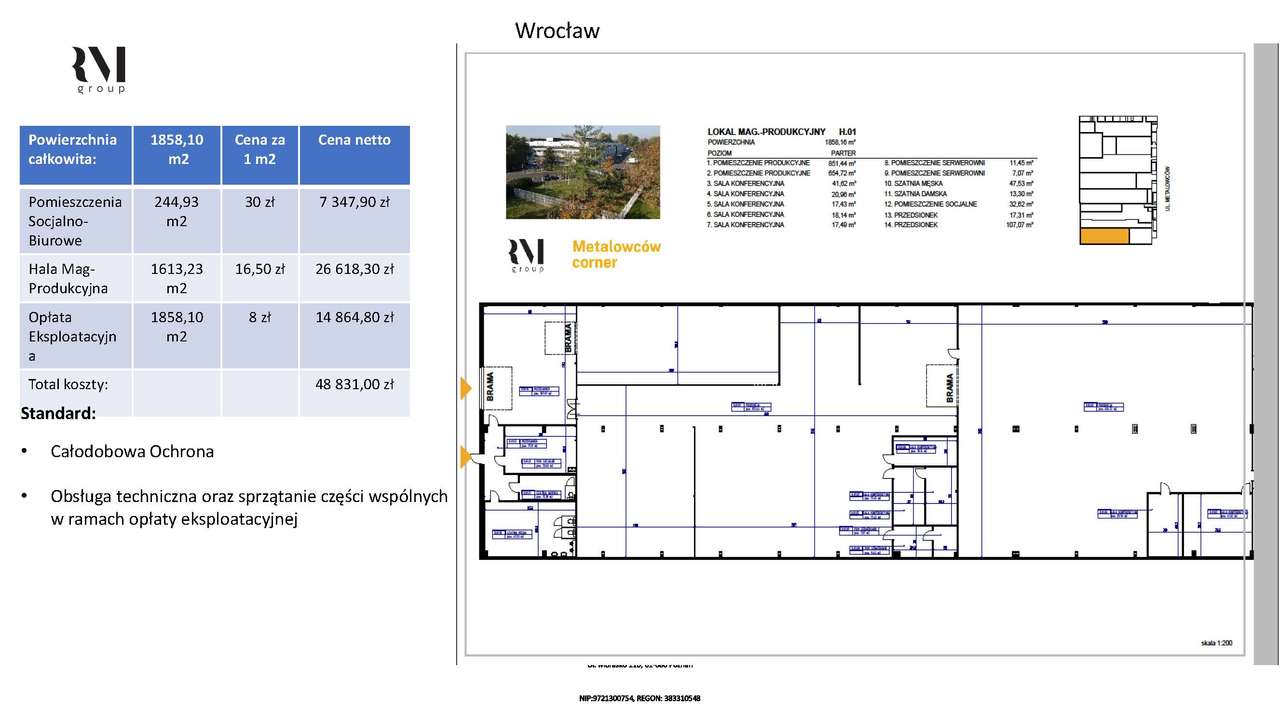
Task: Select the "26 618,30 zł" net price cell
Action: point(354,278)
